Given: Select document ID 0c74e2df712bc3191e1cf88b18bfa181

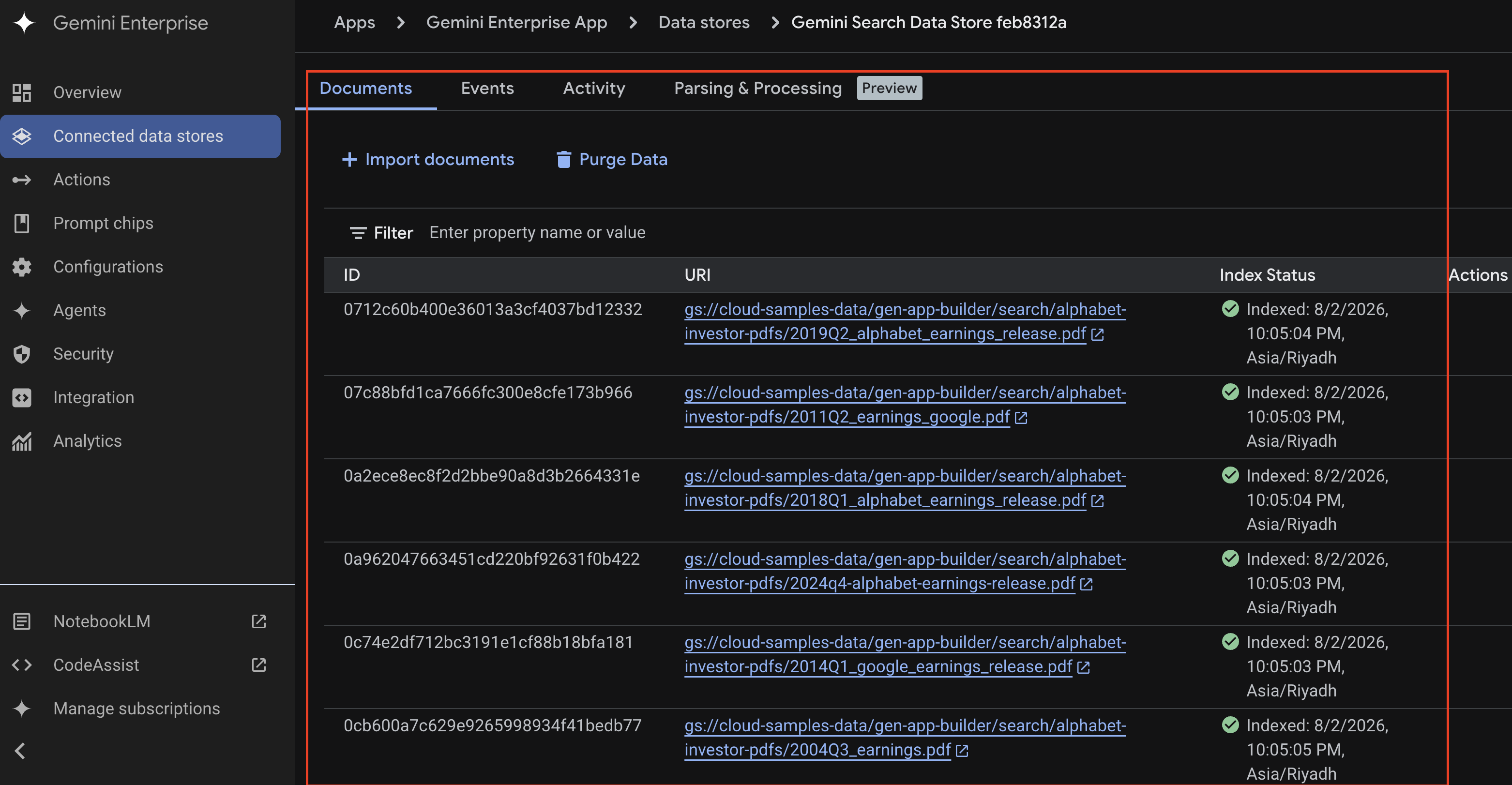Looking at the screenshot, I should click(x=488, y=643).
